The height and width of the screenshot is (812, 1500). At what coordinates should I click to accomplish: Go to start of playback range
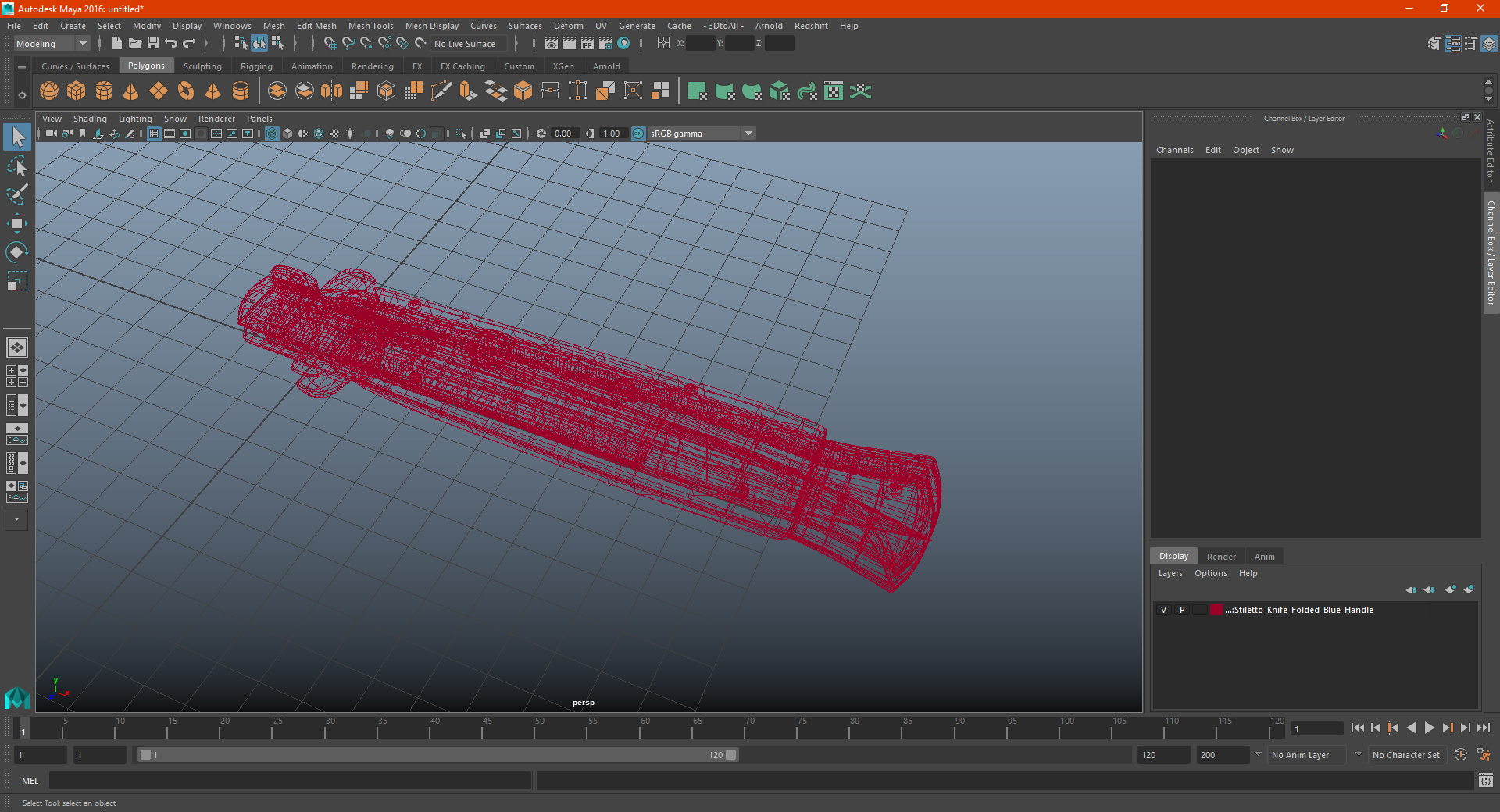(1357, 728)
